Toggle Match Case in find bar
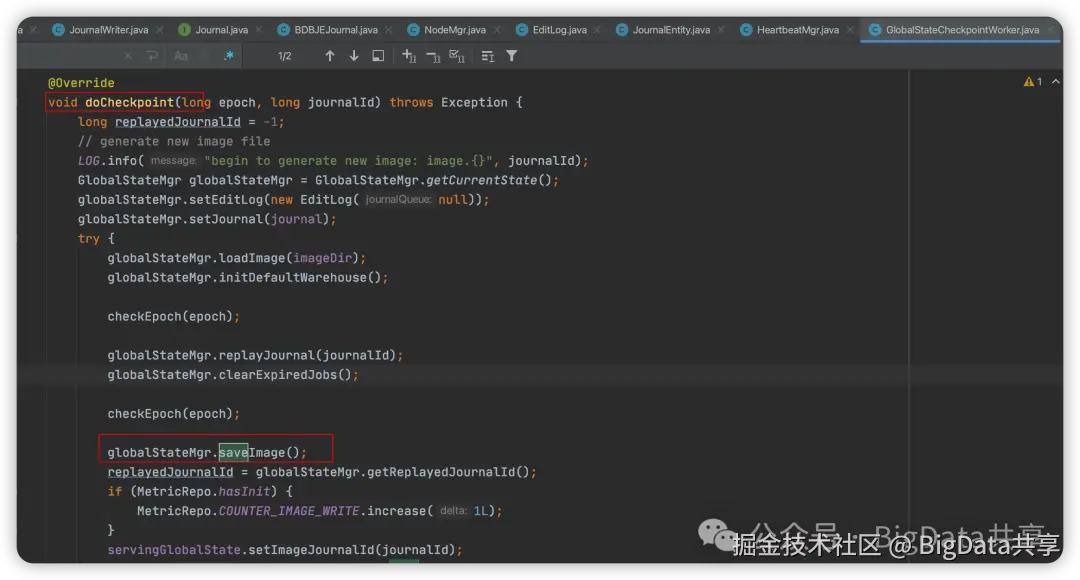This screenshot has width=1080, height=580. click(x=180, y=56)
